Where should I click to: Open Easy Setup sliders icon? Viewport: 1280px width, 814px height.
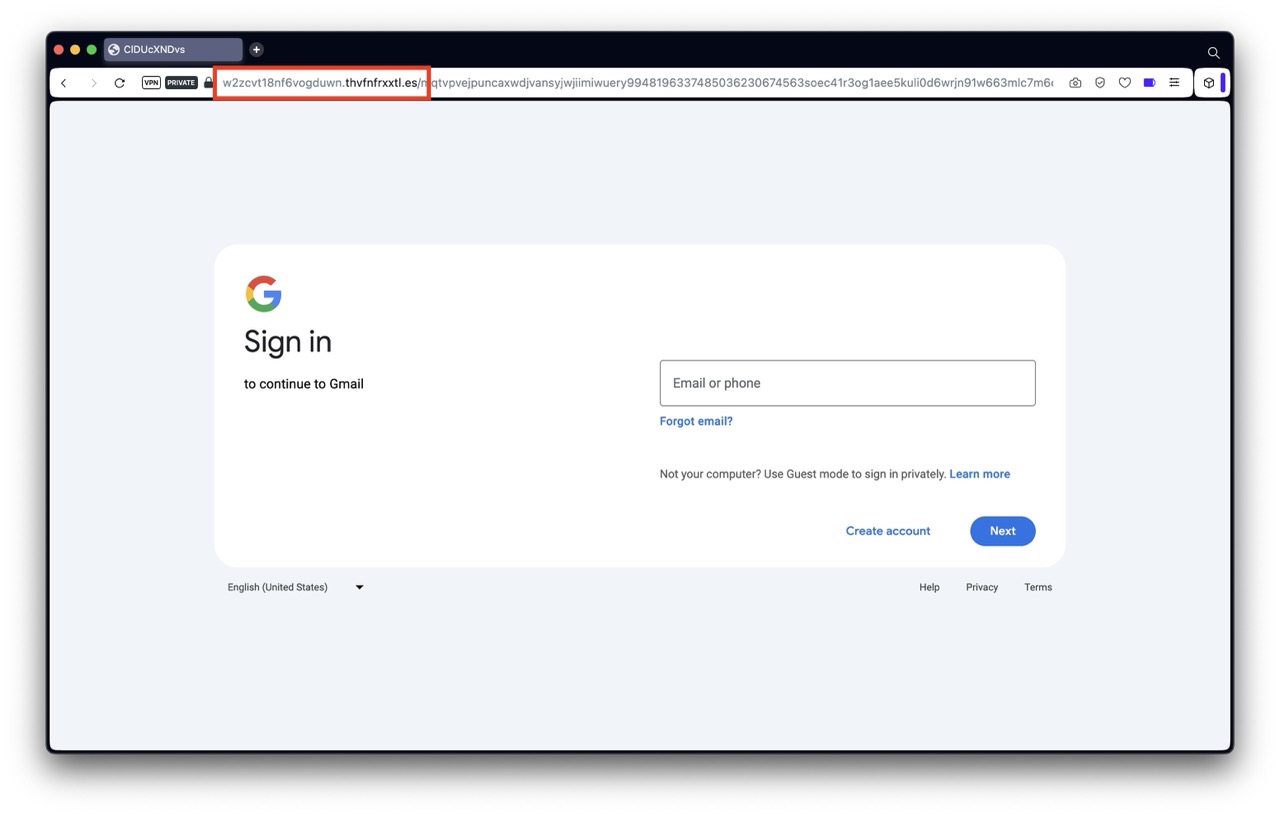coord(1175,83)
